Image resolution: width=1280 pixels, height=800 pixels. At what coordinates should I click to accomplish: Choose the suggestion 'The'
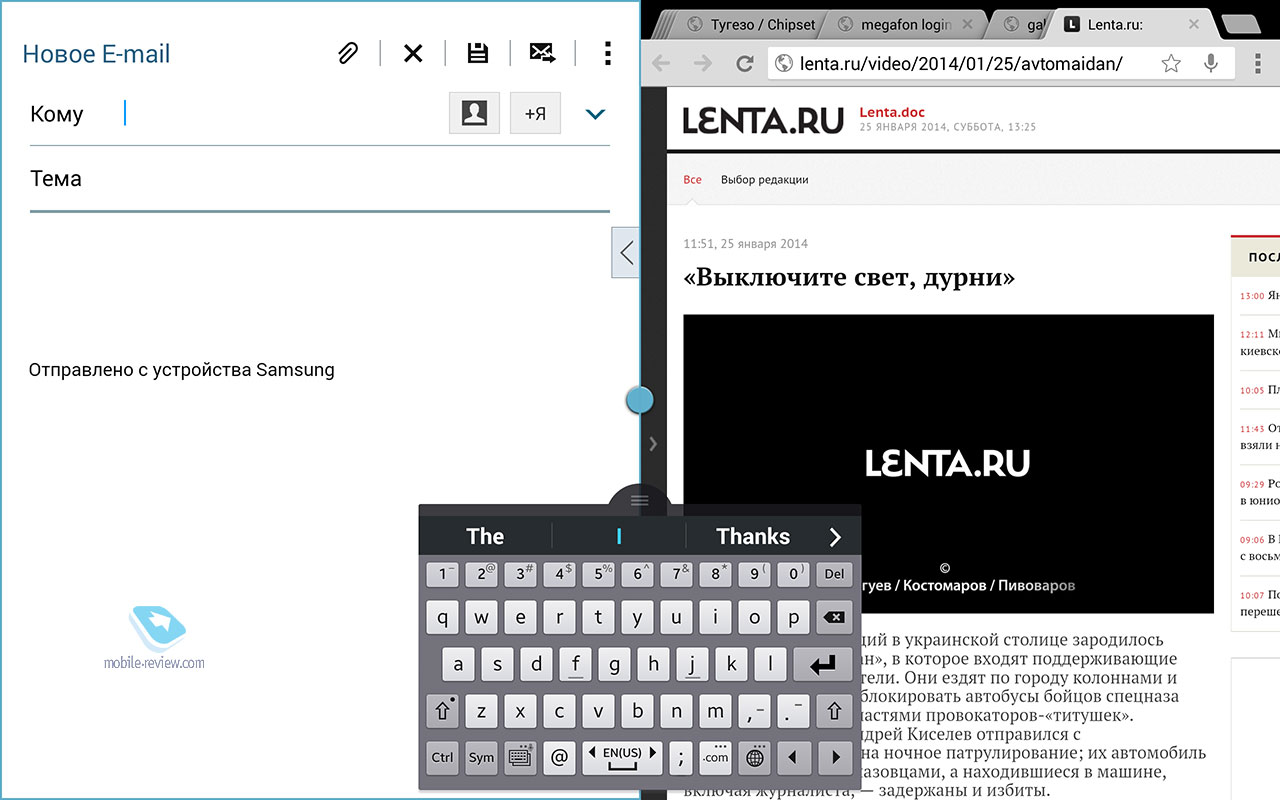[x=485, y=537]
